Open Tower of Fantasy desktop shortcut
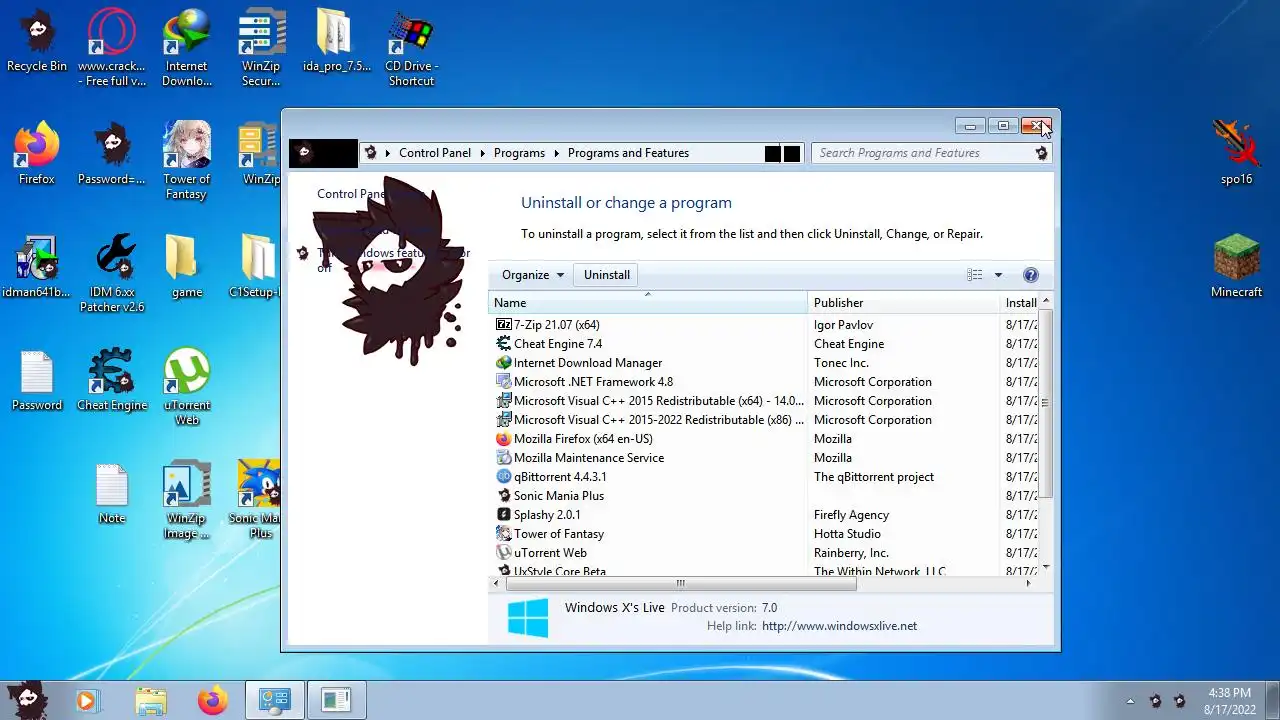 point(187,161)
